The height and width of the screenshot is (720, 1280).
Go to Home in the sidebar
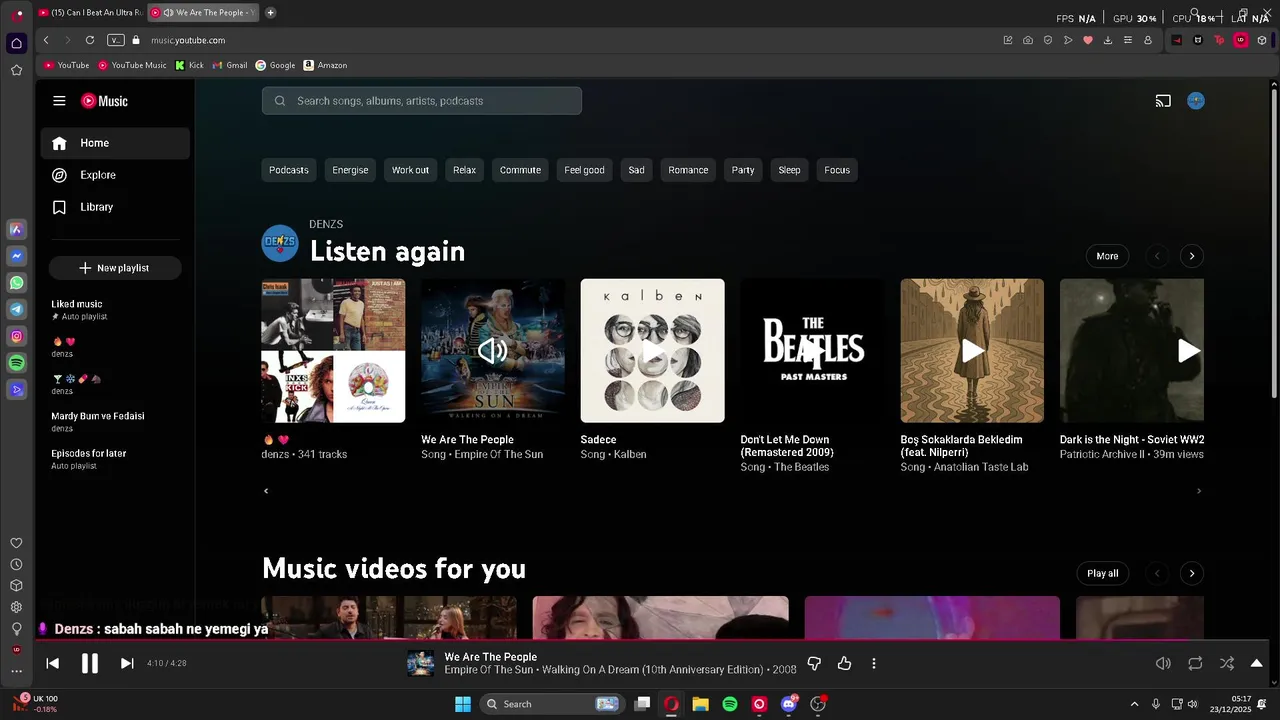(x=115, y=143)
